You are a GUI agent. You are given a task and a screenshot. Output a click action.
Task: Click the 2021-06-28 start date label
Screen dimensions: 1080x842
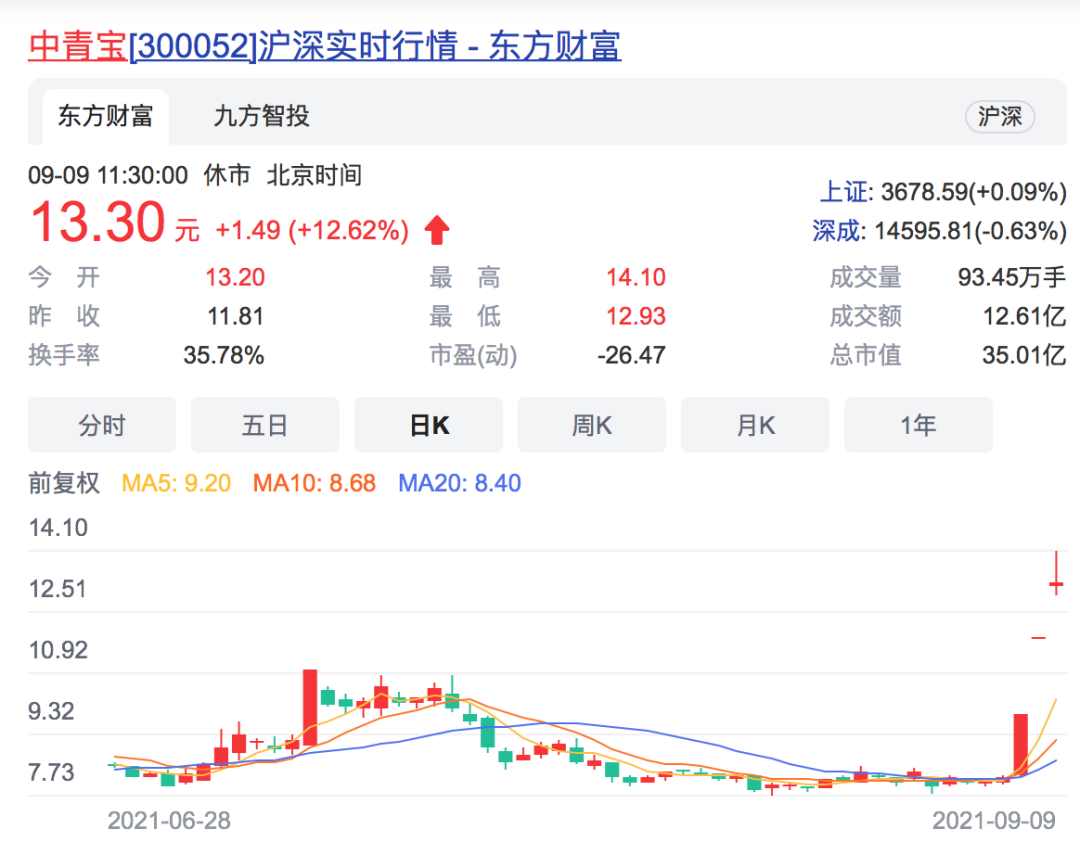point(169,821)
